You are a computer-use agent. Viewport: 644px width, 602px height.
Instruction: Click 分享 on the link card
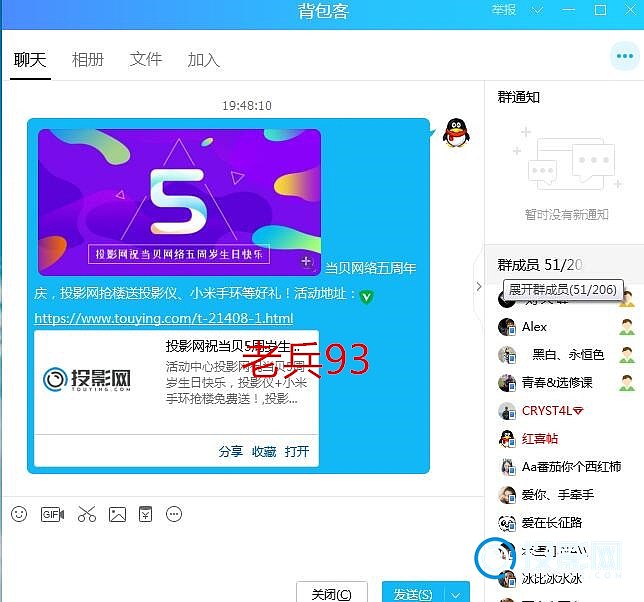click(231, 451)
